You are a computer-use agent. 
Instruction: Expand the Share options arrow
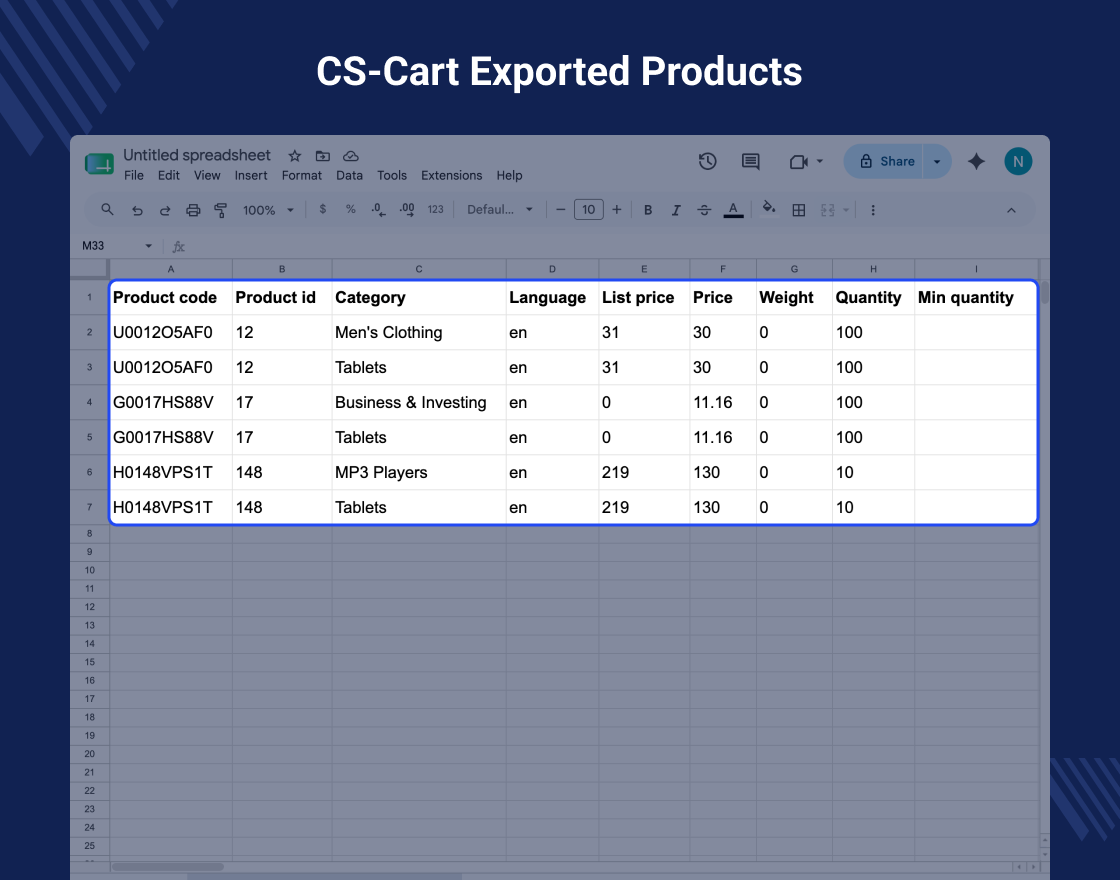pos(937,161)
